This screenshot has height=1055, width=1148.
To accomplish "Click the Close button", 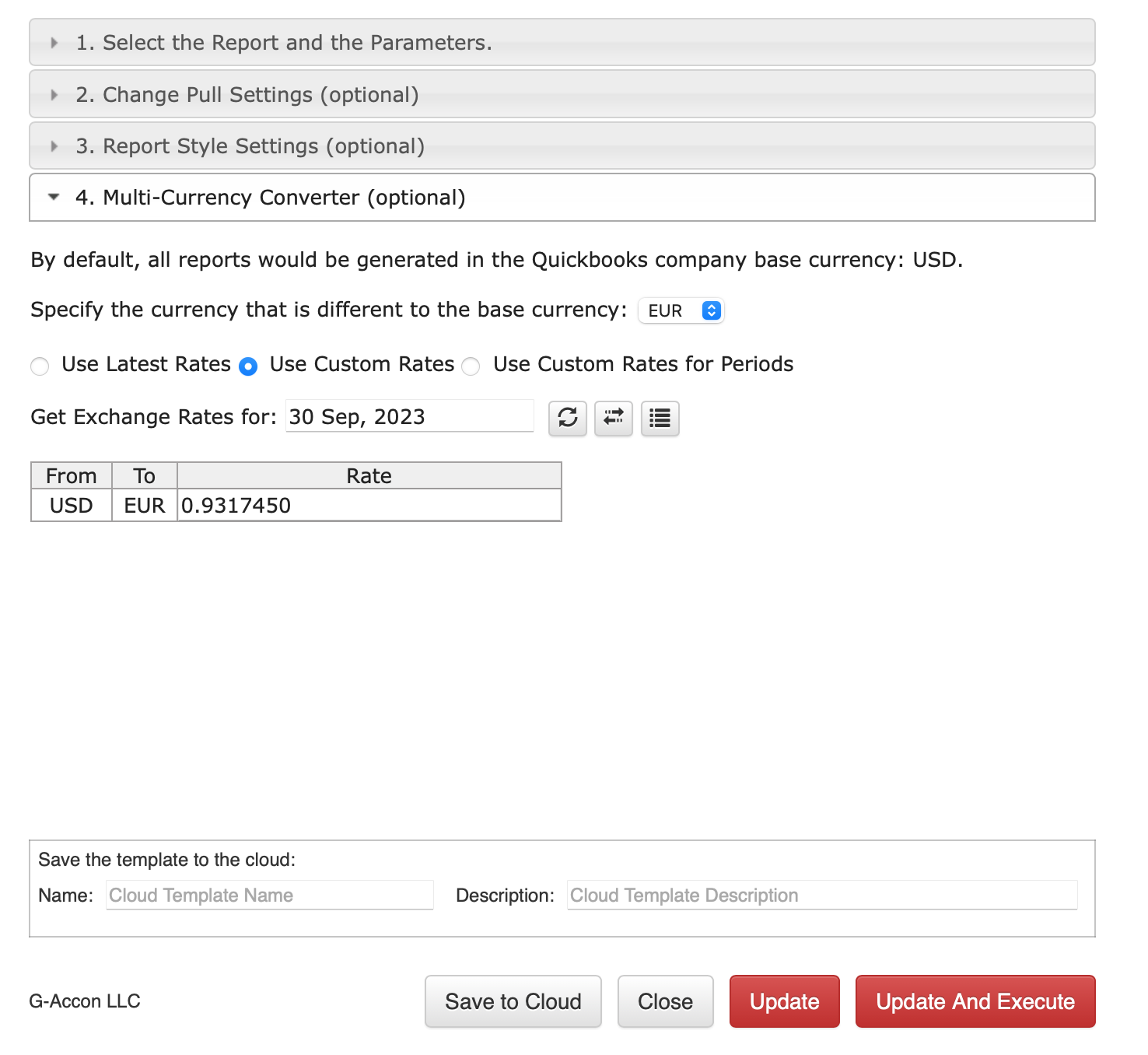I will tap(666, 1001).
